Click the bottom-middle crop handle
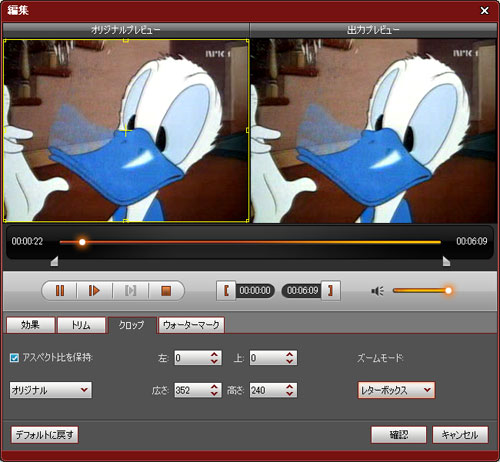 [x=126, y=221]
